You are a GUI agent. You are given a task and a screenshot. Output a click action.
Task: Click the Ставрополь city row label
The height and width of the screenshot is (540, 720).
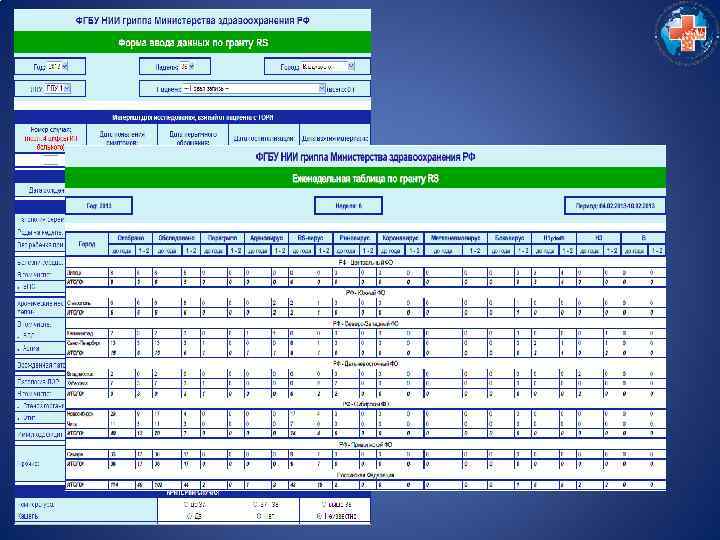[x=79, y=303]
